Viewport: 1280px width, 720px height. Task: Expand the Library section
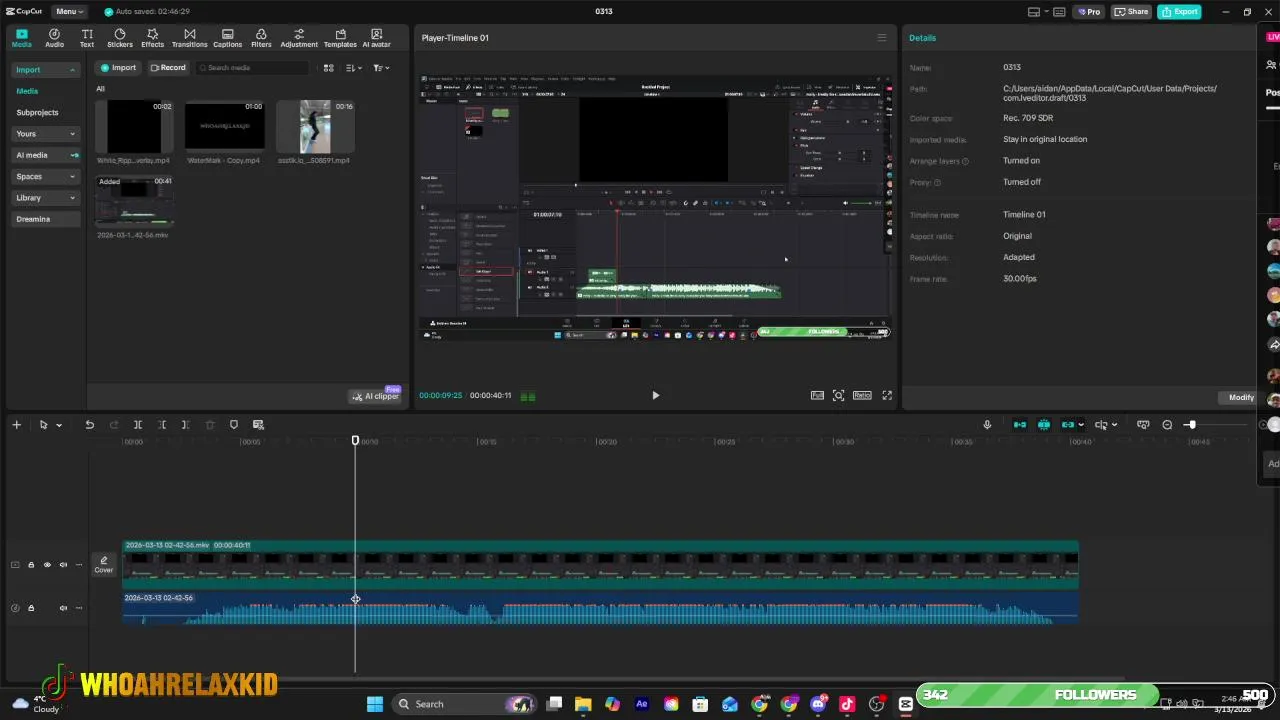[x=72, y=198]
